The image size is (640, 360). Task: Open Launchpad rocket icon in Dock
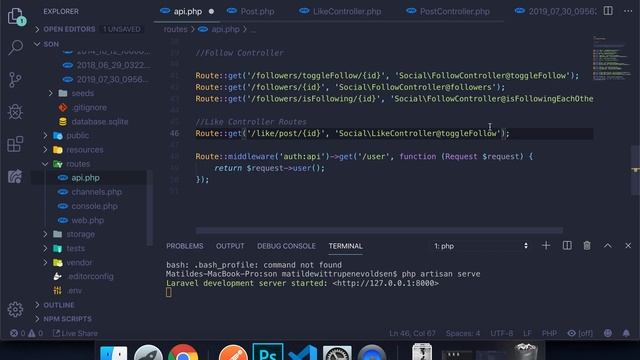coord(148,353)
